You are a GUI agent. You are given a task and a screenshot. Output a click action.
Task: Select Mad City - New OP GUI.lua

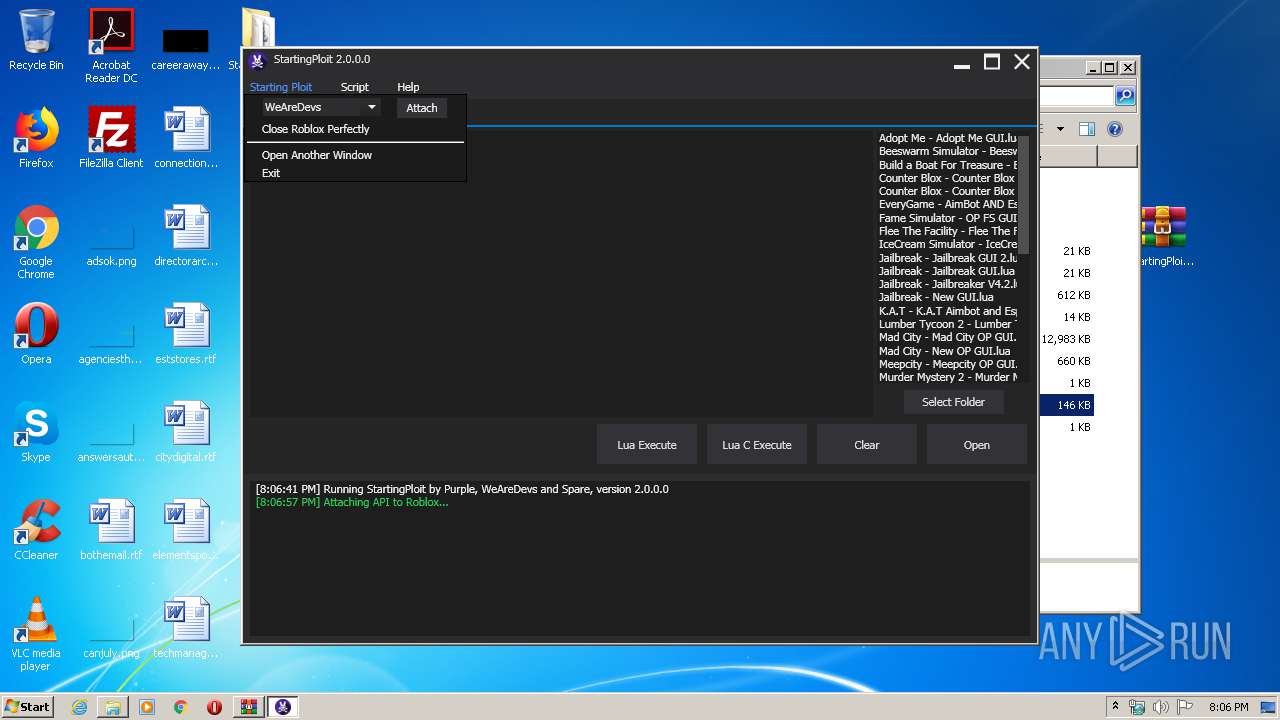coord(947,351)
